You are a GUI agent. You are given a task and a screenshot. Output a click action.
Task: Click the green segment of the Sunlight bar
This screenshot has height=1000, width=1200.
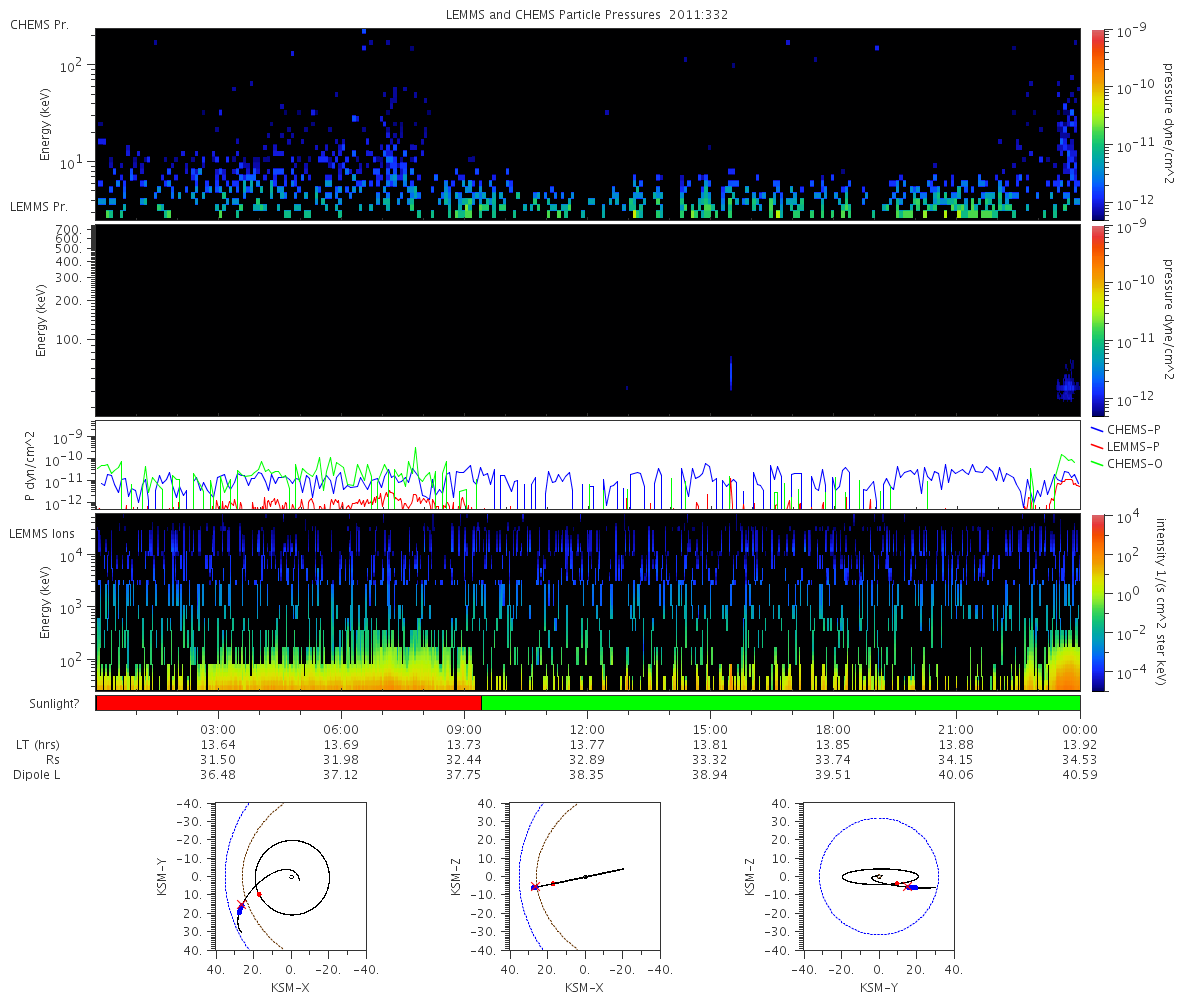[x=781, y=703]
